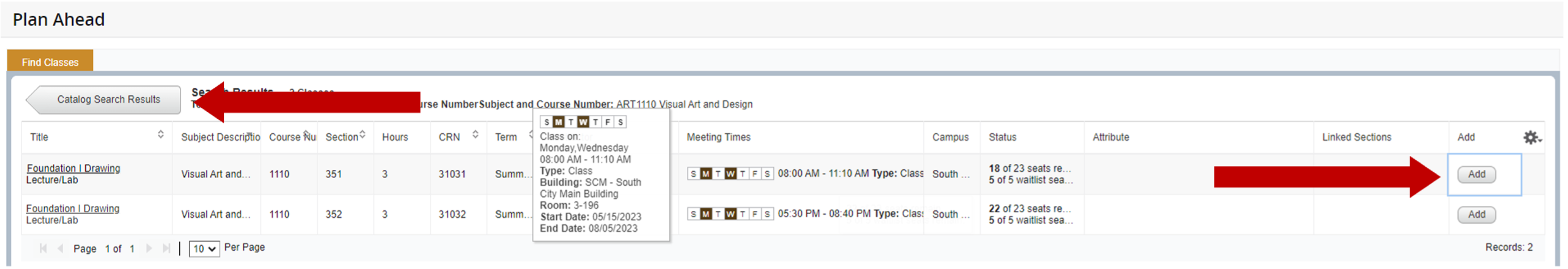Open the column settings gear icon
Screen dimensions: 1568x269
[x=1531, y=137]
